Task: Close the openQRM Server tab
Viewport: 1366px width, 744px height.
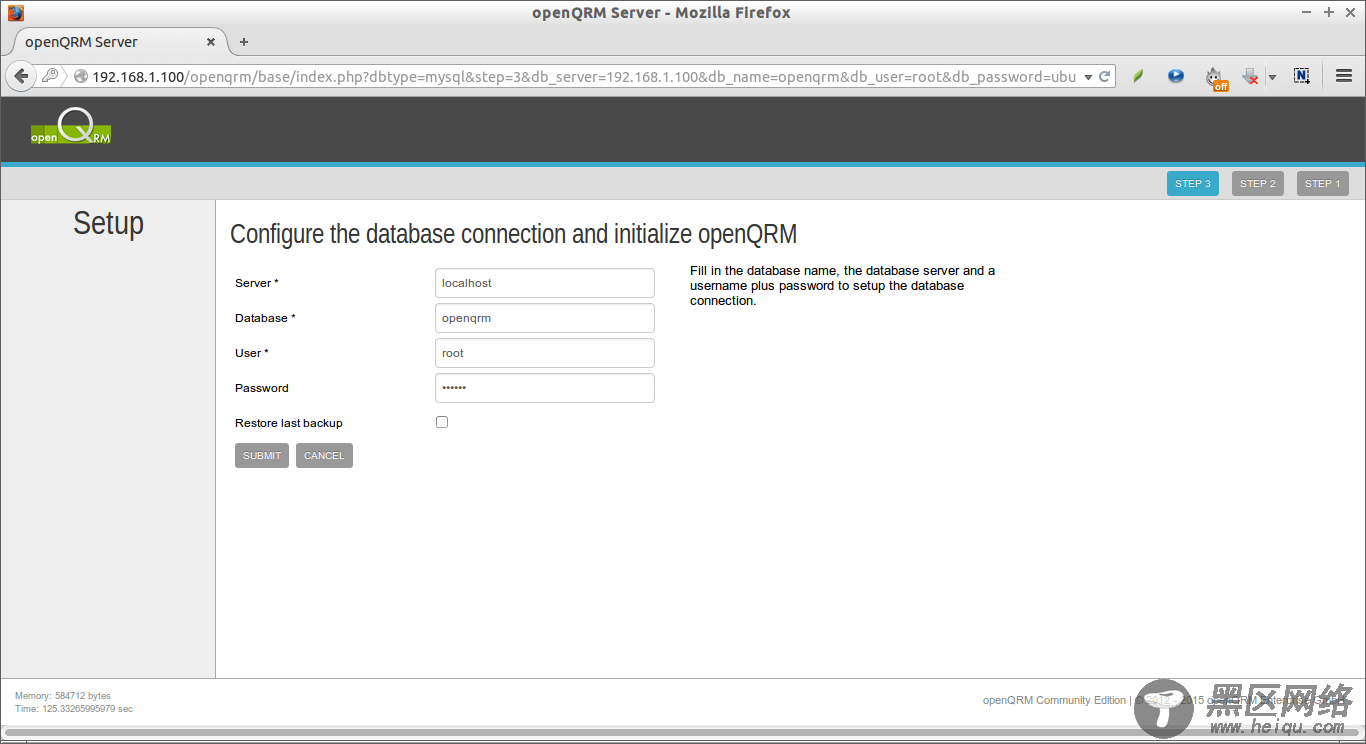Action: click(211, 42)
